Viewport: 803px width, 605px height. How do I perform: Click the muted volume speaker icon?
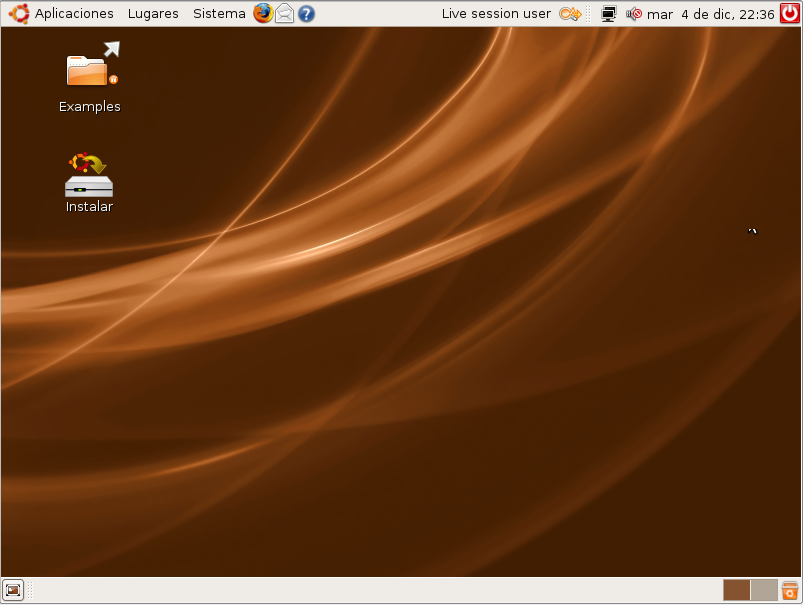pyautogui.click(x=634, y=14)
